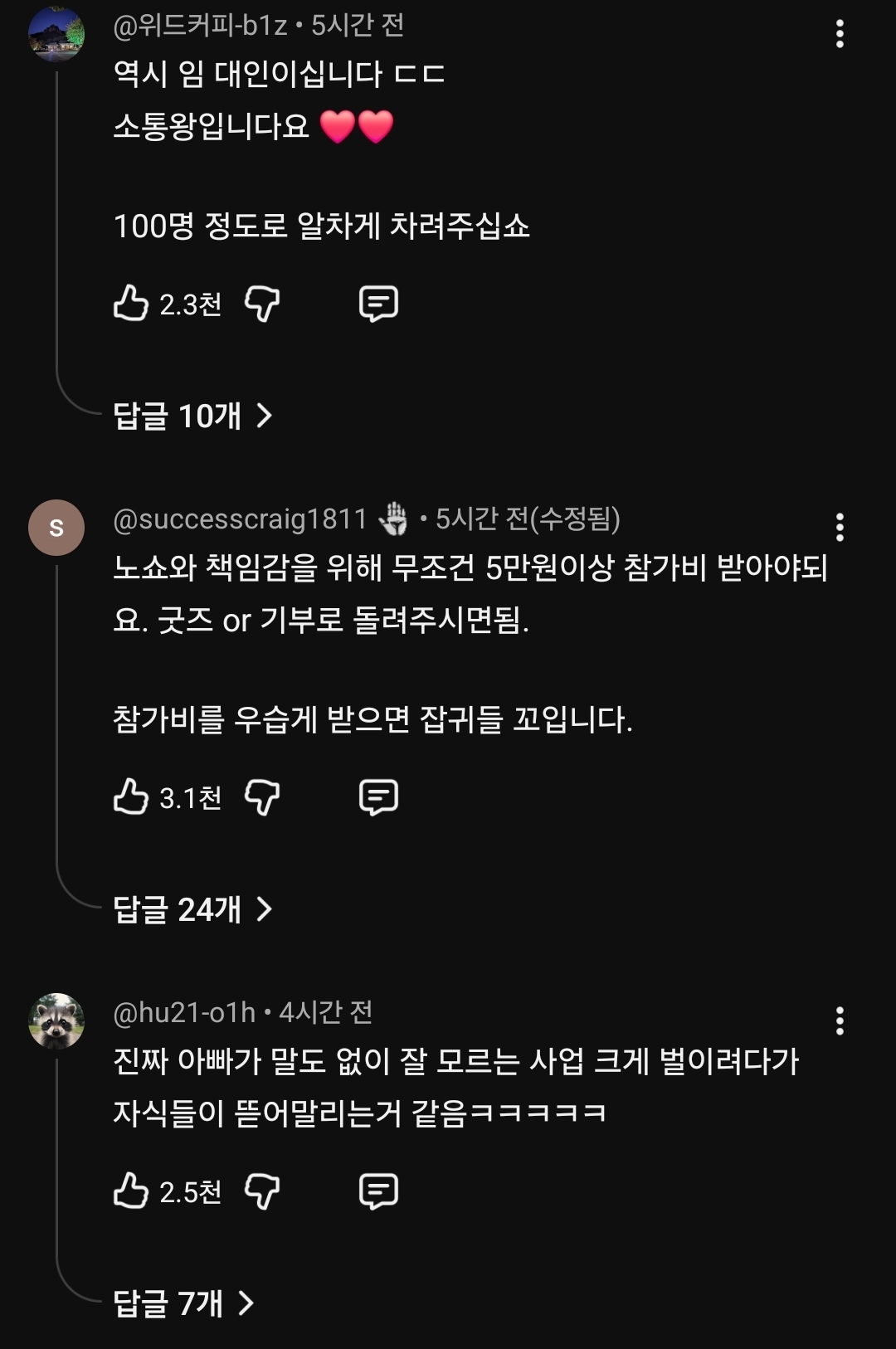The height and width of the screenshot is (1349, 896).
Task: Dislike the @hu21-o1h comment
Action: [262, 1191]
